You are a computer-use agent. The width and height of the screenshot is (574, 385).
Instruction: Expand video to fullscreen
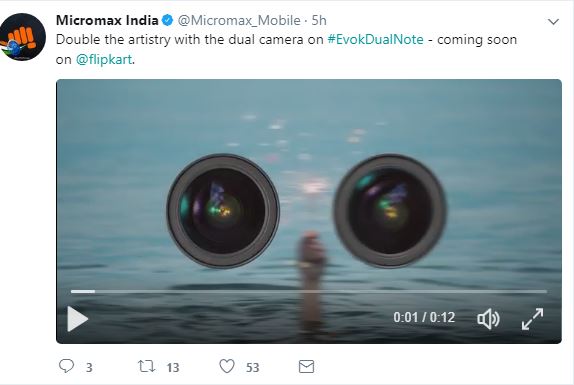tap(532, 319)
